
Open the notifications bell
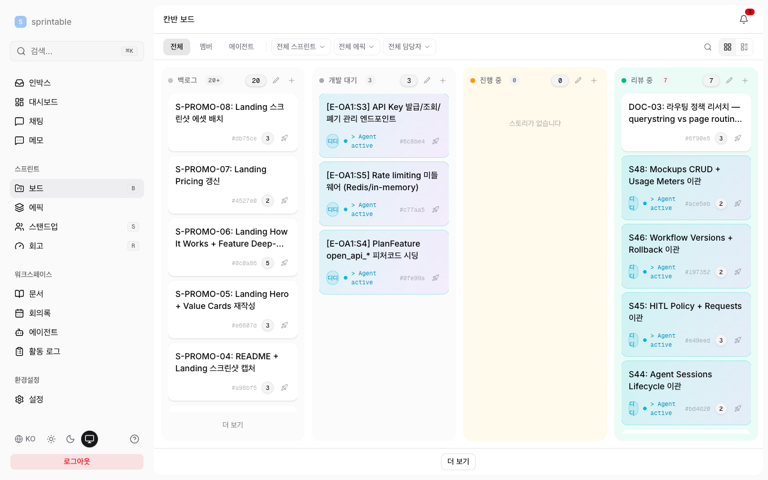coord(744,19)
